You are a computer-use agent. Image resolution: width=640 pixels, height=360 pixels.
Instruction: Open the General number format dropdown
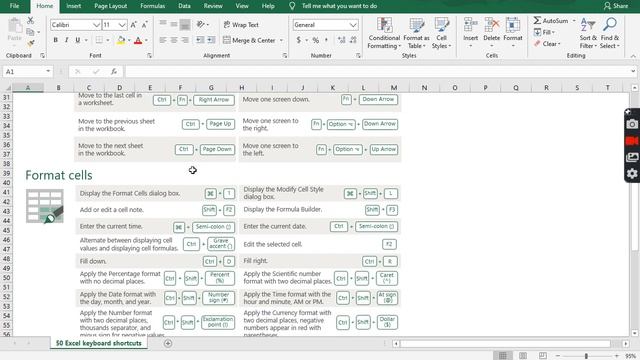point(353,25)
